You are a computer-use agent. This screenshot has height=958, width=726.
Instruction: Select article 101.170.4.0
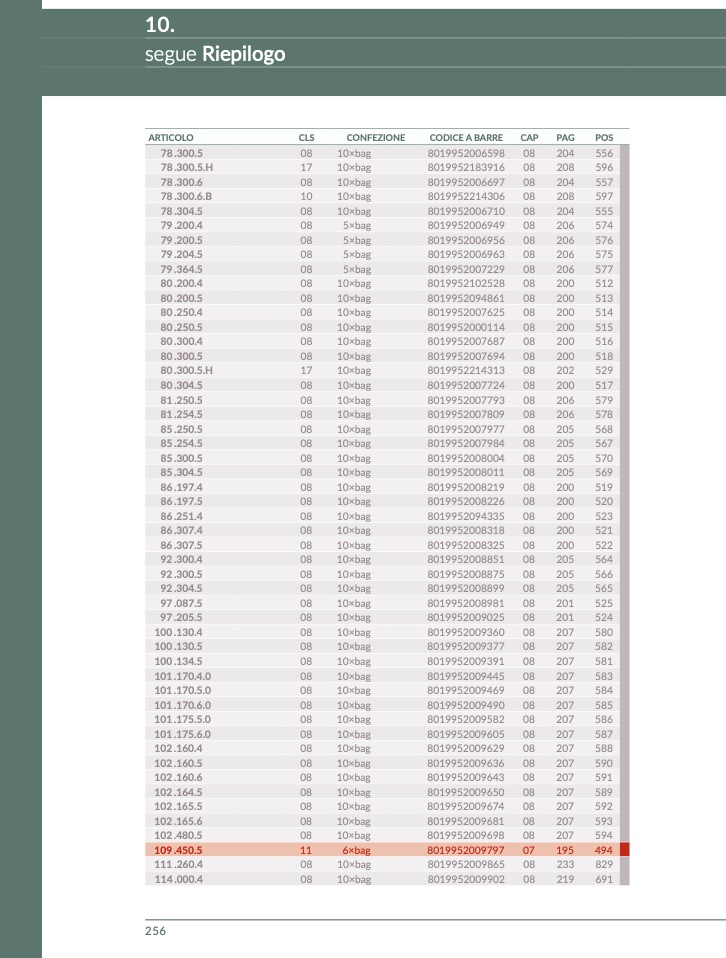(x=182, y=676)
